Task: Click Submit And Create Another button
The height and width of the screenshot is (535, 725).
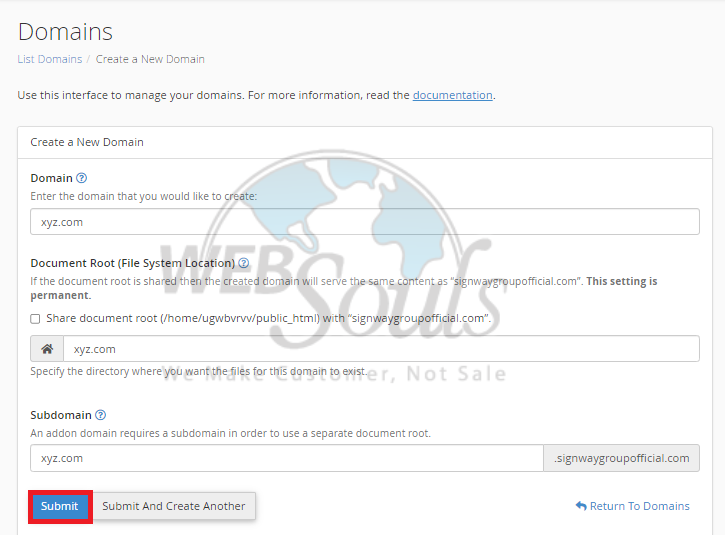Action: click(x=174, y=506)
